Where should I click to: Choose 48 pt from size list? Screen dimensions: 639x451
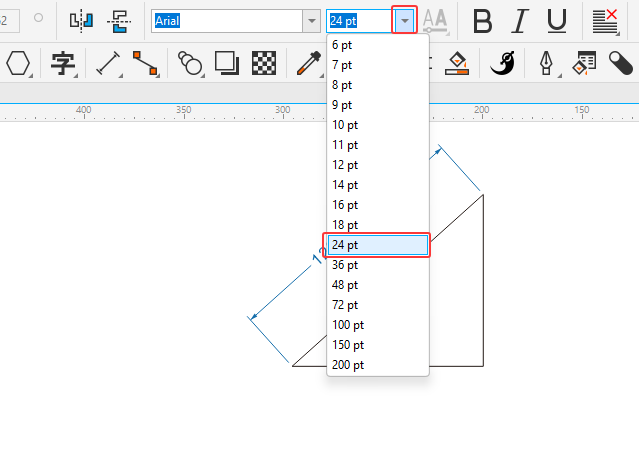pos(378,285)
